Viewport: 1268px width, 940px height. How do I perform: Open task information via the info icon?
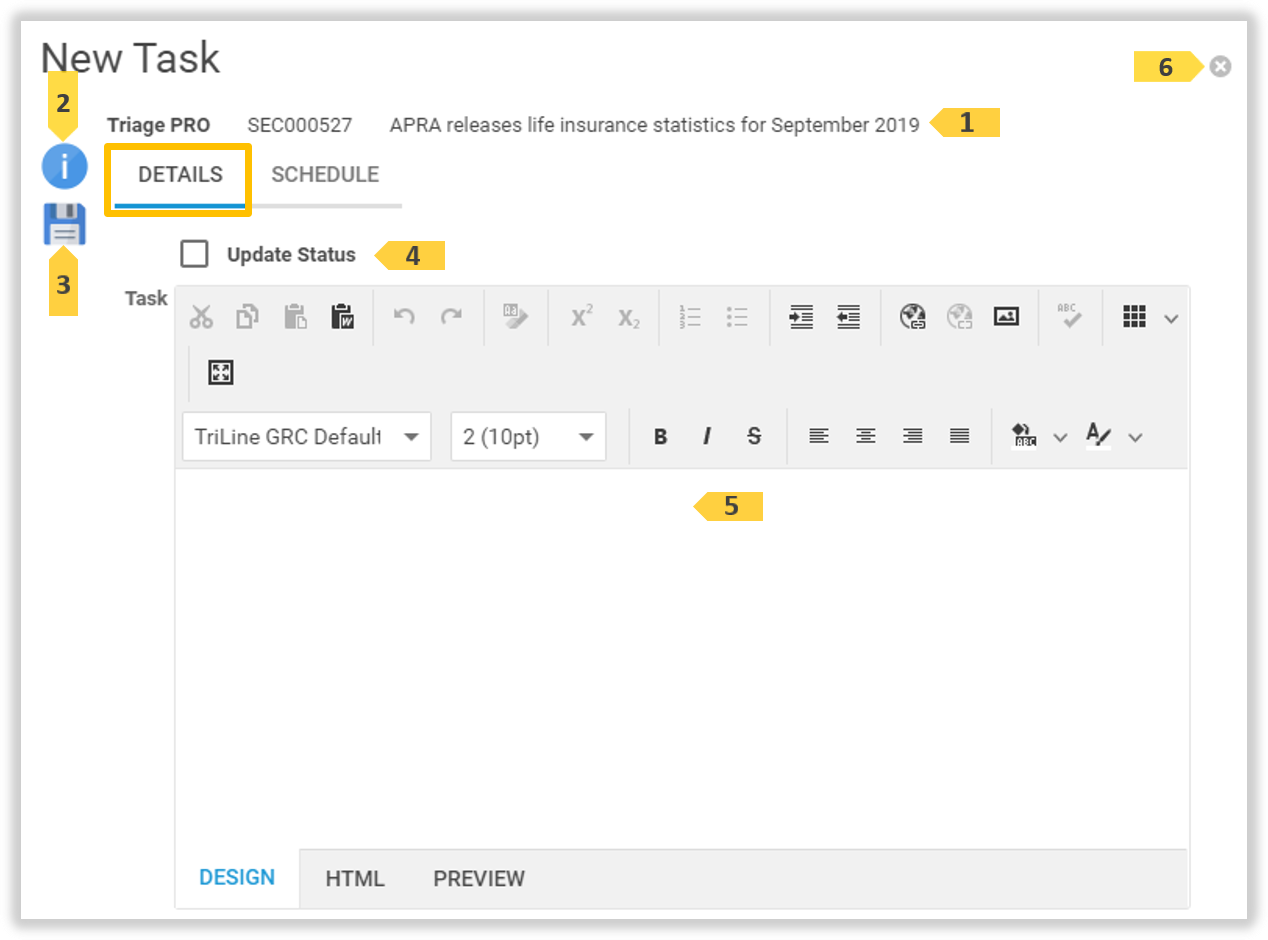[64, 166]
